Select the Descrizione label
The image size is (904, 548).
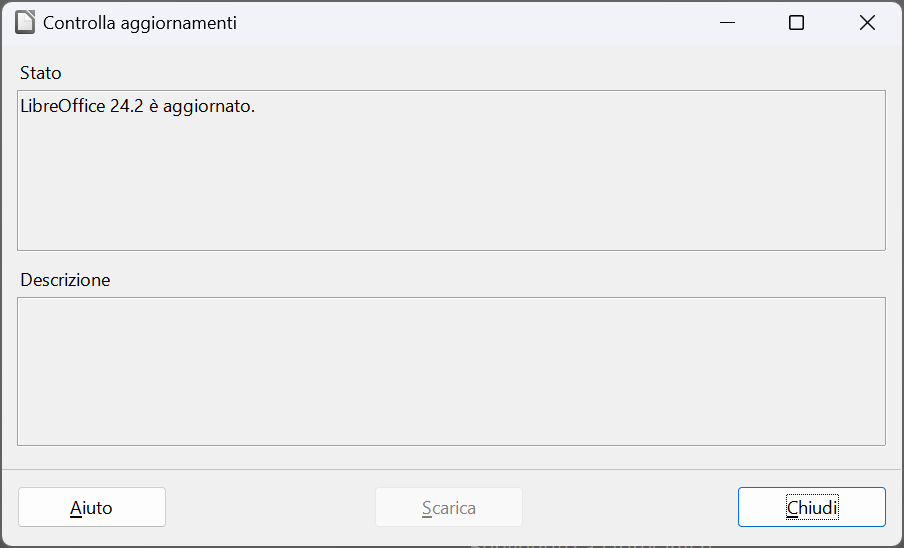click(65, 280)
